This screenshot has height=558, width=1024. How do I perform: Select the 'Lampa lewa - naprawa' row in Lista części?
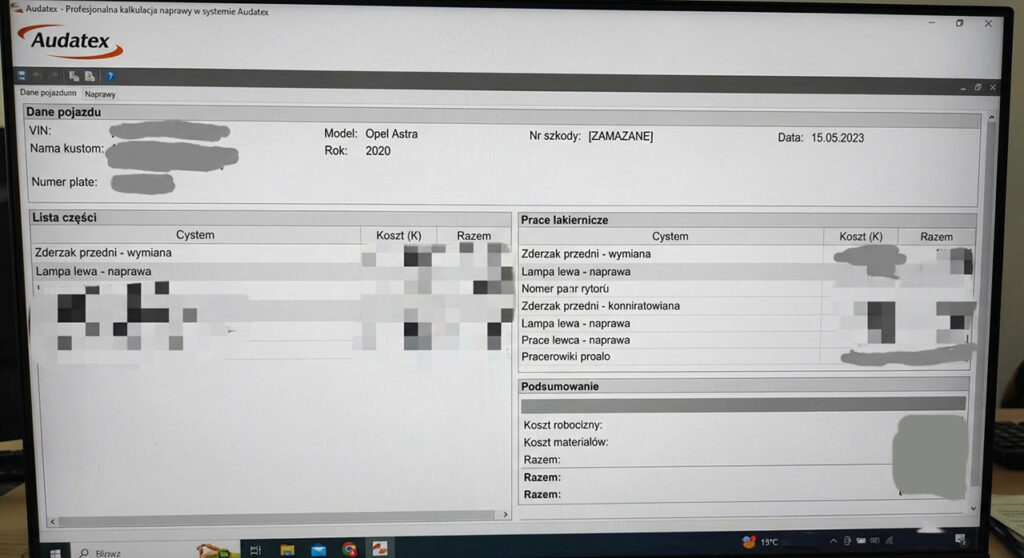(93, 271)
